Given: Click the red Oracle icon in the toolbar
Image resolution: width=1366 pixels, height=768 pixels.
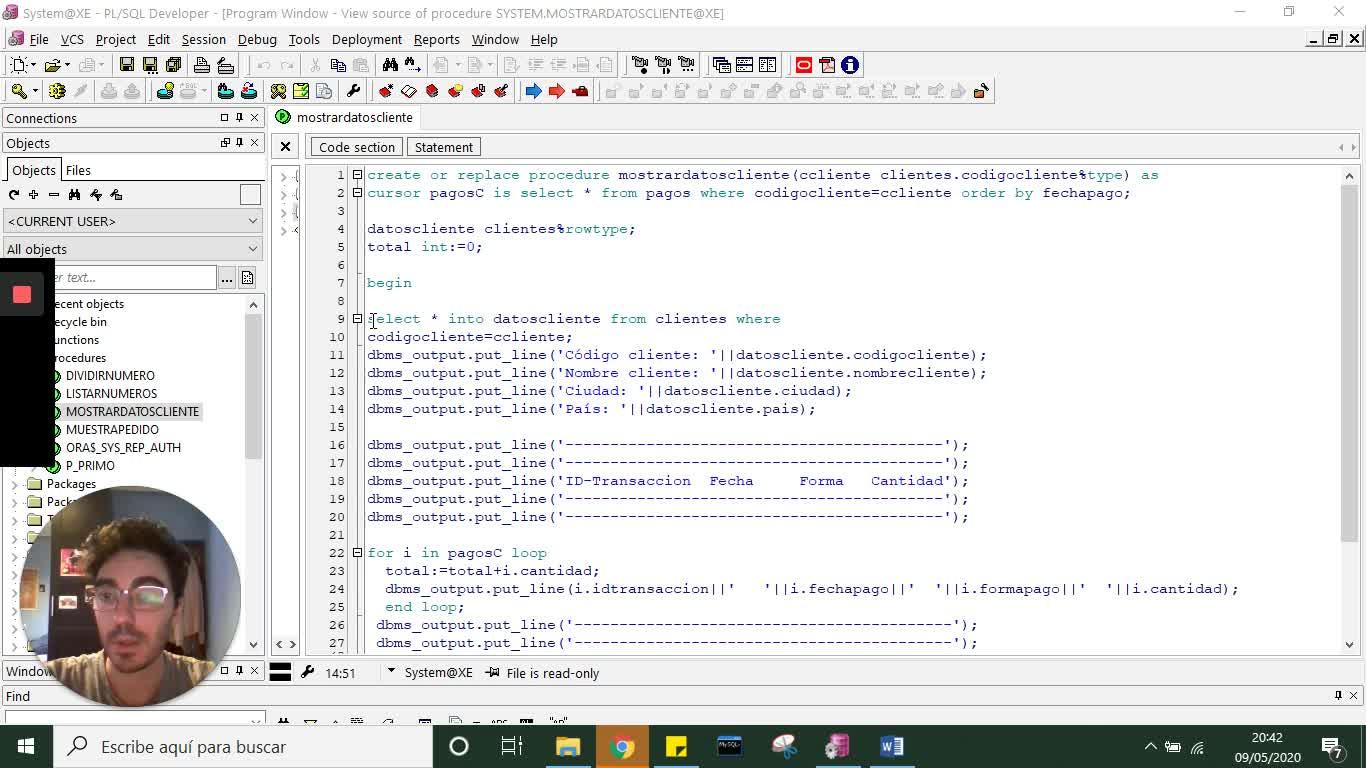Looking at the screenshot, I should [803, 65].
